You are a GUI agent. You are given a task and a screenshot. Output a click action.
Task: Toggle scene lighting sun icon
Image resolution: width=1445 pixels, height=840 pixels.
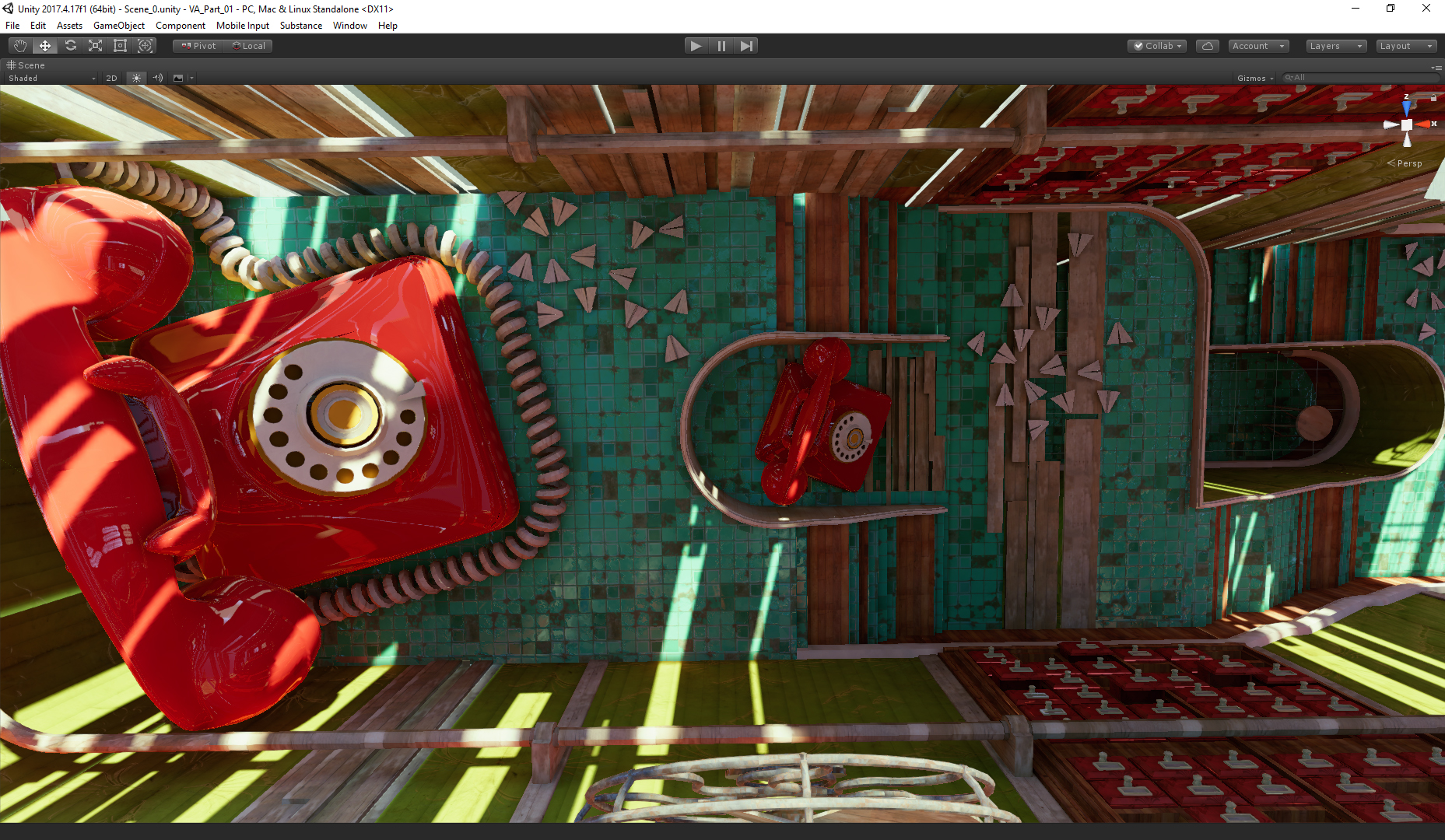[x=136, y=78]
